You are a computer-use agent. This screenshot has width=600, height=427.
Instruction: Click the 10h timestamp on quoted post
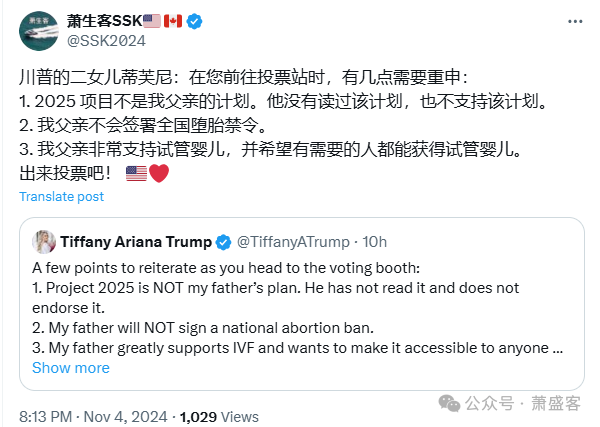[x=375, y=242]
